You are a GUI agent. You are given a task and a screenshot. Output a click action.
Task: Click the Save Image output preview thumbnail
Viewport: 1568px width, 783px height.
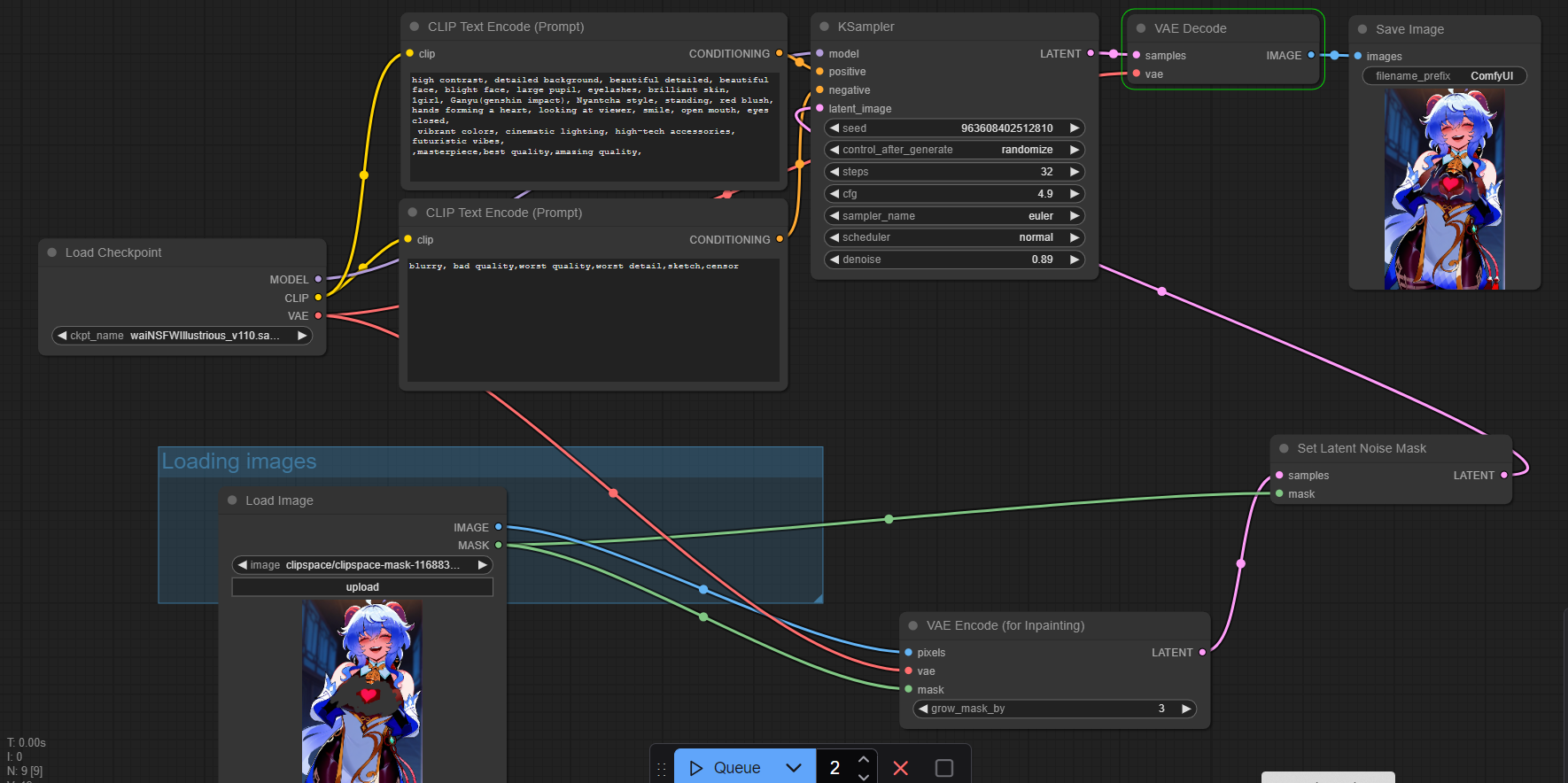tap(1445, 190)
